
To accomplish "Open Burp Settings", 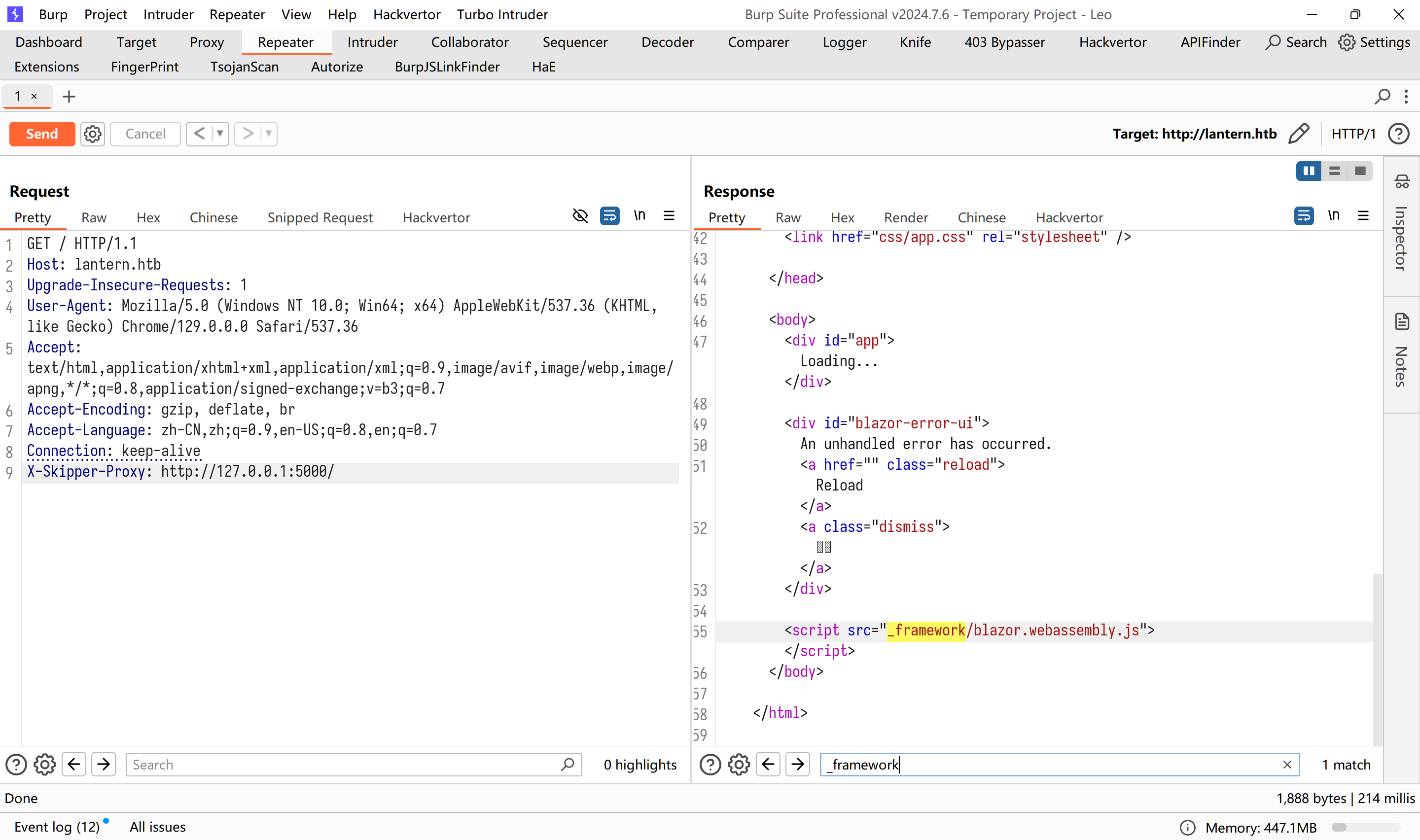I will [x=1374, y=42].
